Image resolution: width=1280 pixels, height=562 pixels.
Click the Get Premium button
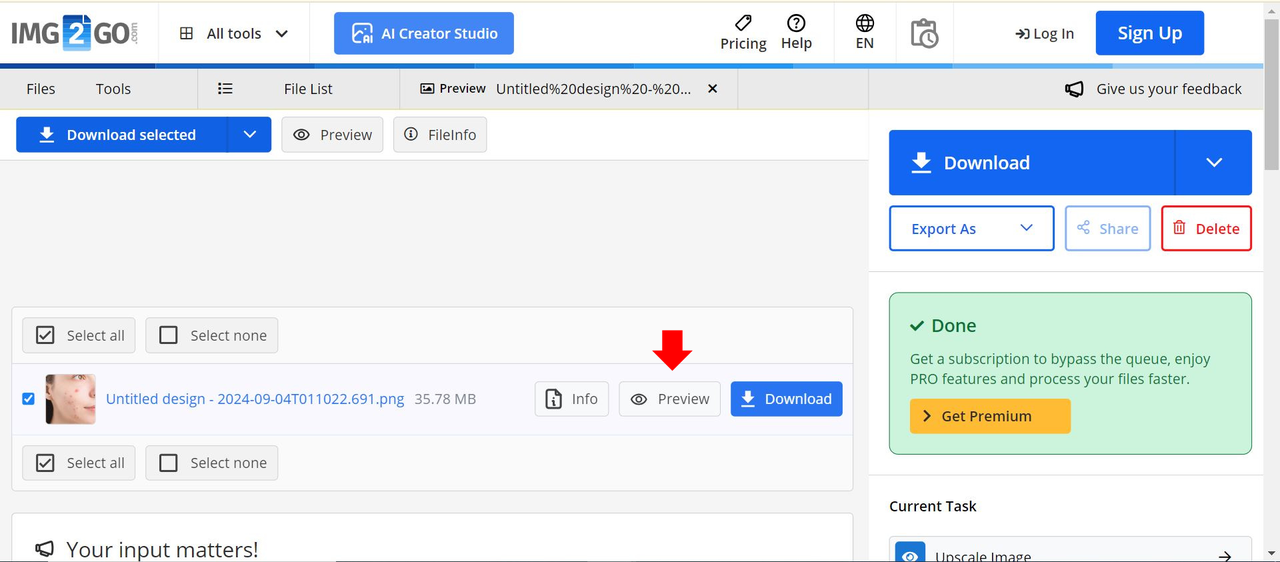[x=990, y=416]
